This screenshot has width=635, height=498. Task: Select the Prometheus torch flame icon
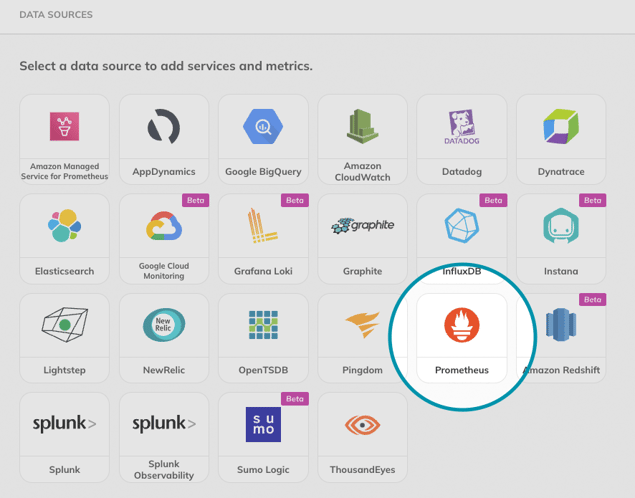[x=462, y=325]
